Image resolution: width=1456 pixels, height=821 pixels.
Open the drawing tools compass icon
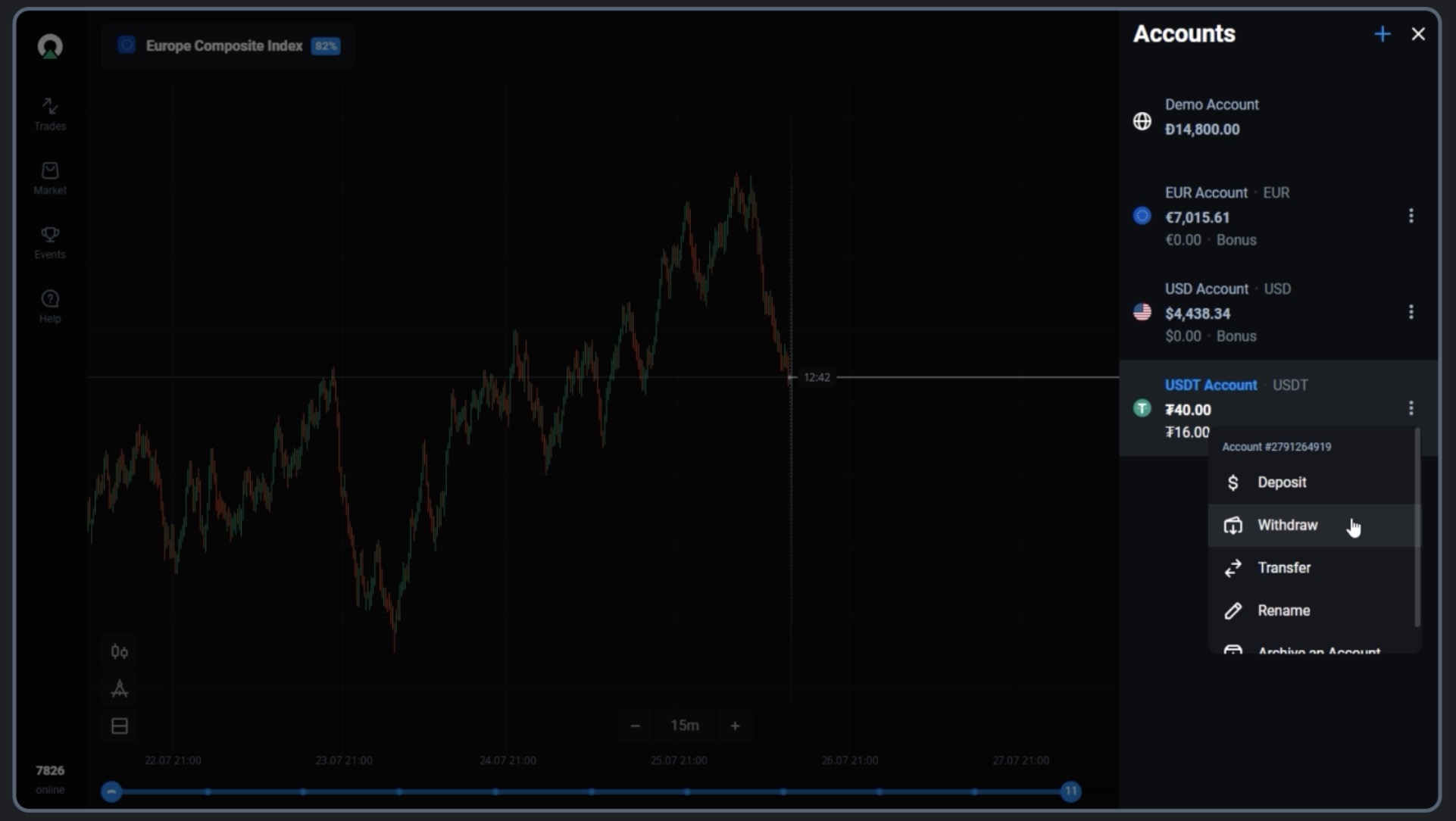click(x=120, y=688)
